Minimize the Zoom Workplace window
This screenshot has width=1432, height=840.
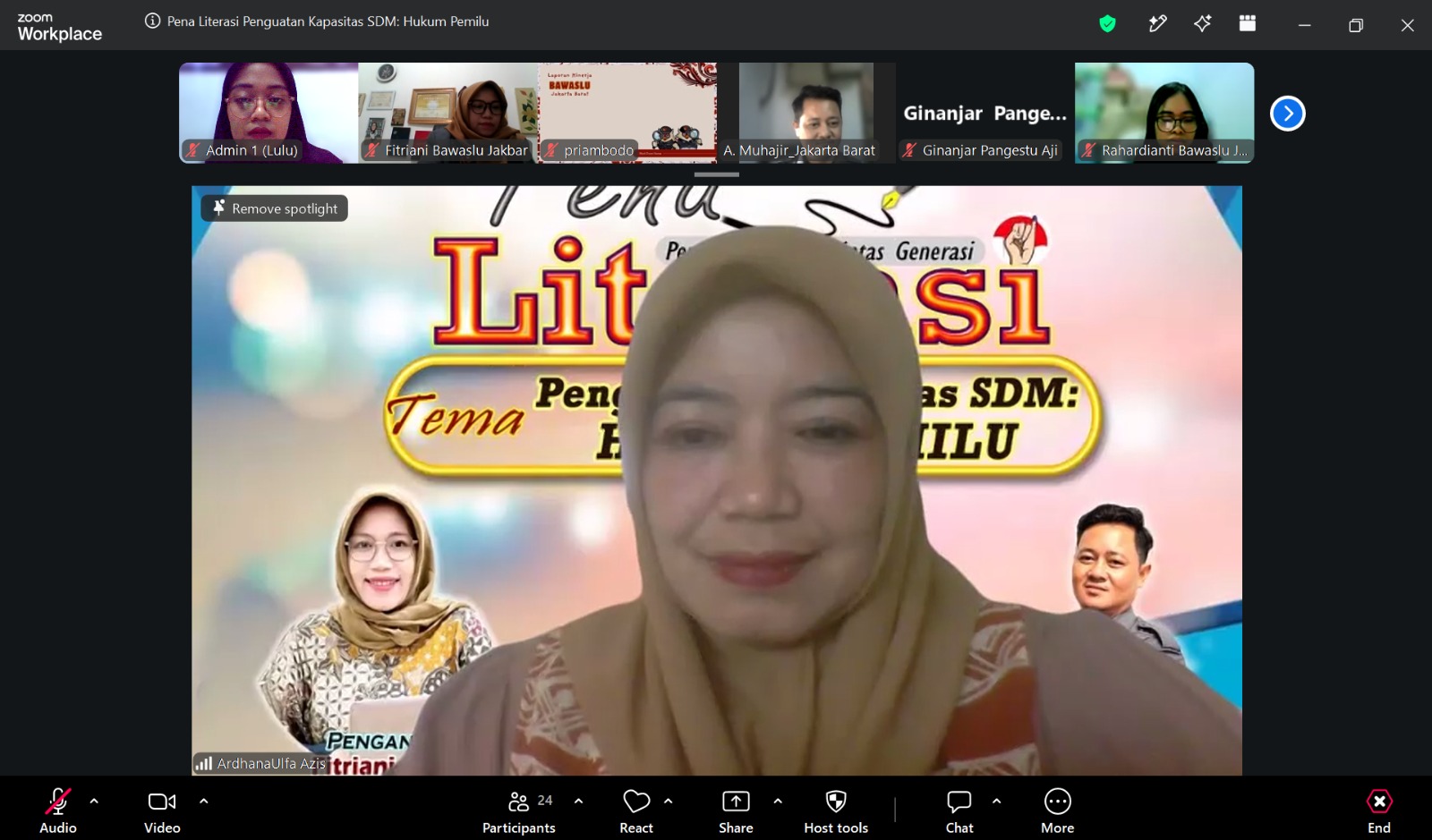tap(1305, 25)
